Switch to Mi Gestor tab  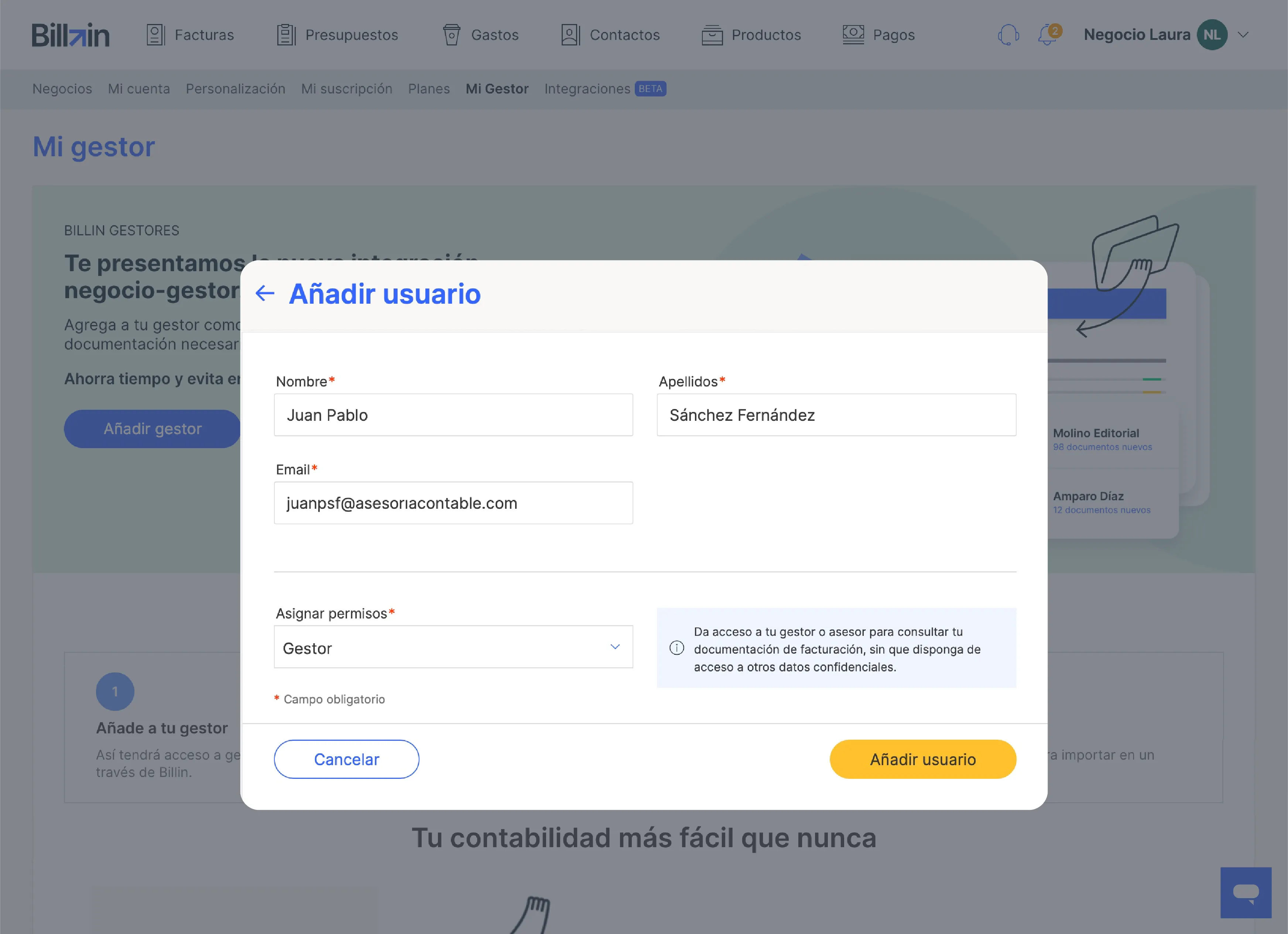pos(497,89)
